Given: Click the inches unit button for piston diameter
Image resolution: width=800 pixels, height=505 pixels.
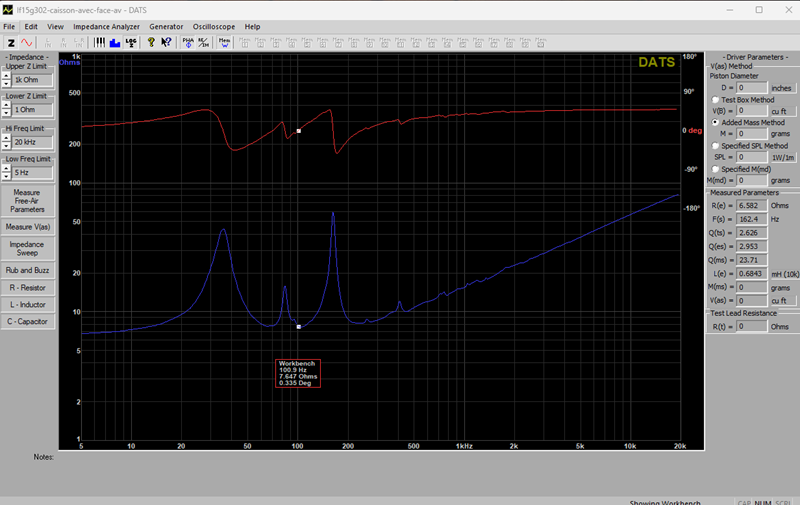Looking at the screenshot, I should click(x=782, y=88).
